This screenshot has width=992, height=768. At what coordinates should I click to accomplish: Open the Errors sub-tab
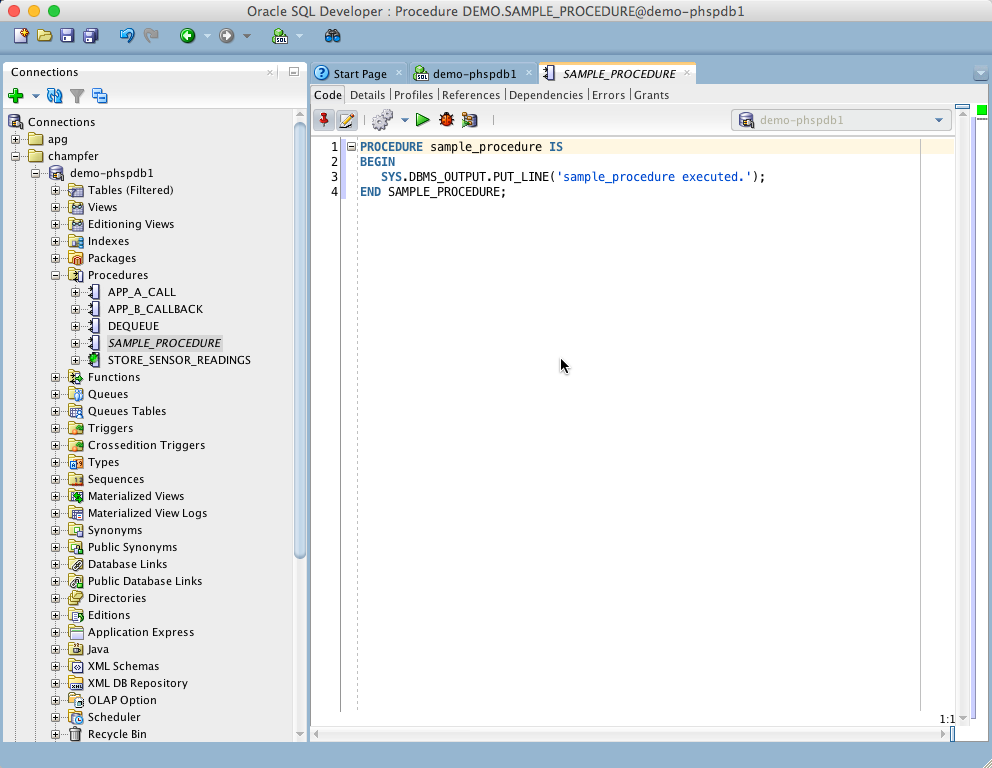click(x=609, y=95)
